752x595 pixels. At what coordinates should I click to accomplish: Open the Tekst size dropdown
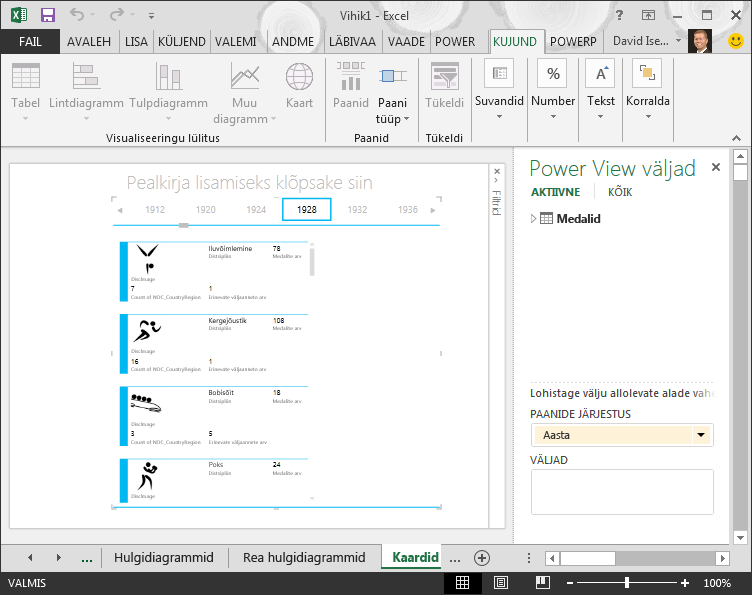point(600,89)
